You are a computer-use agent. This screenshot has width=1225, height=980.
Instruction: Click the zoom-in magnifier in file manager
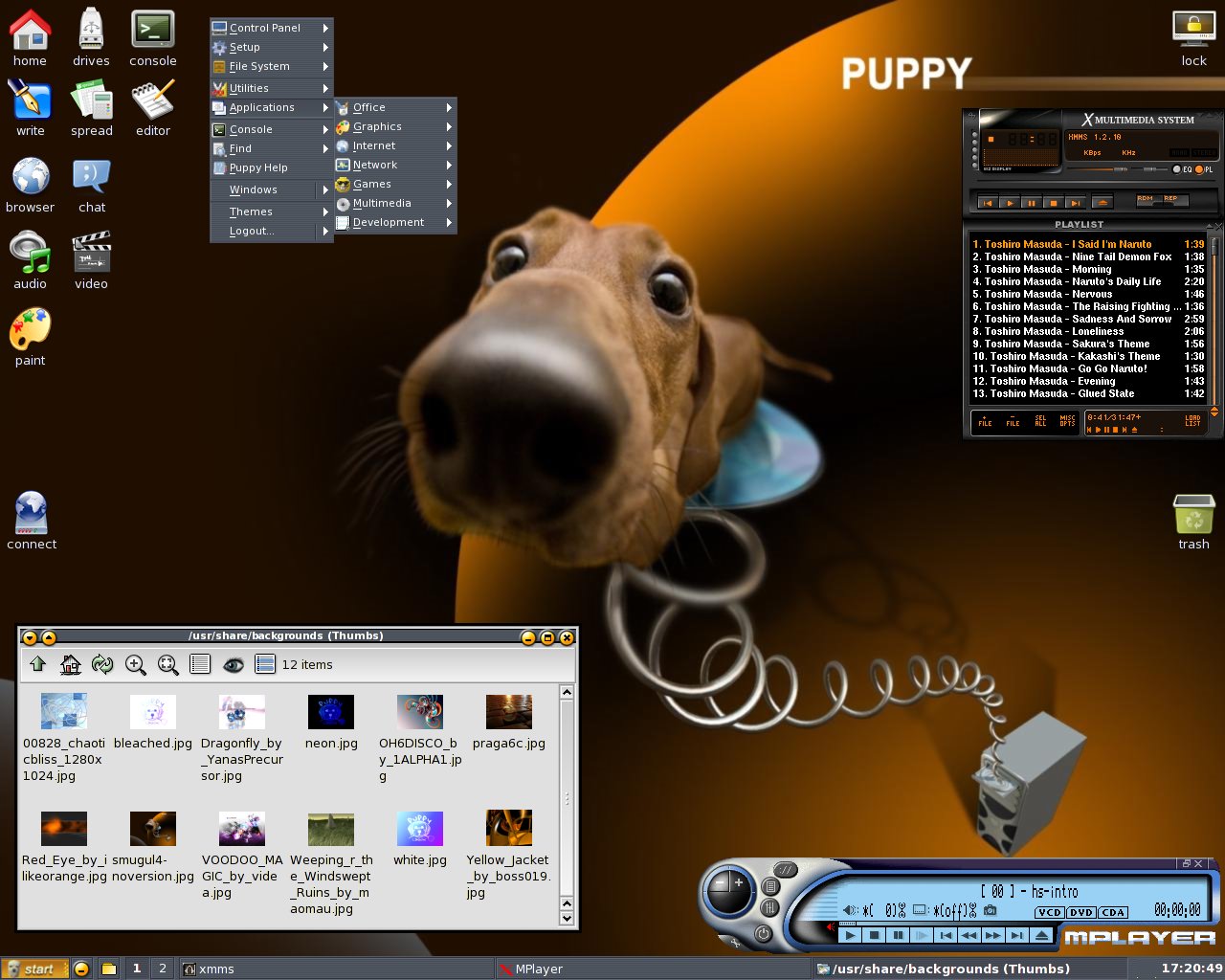tap(135, 664)
